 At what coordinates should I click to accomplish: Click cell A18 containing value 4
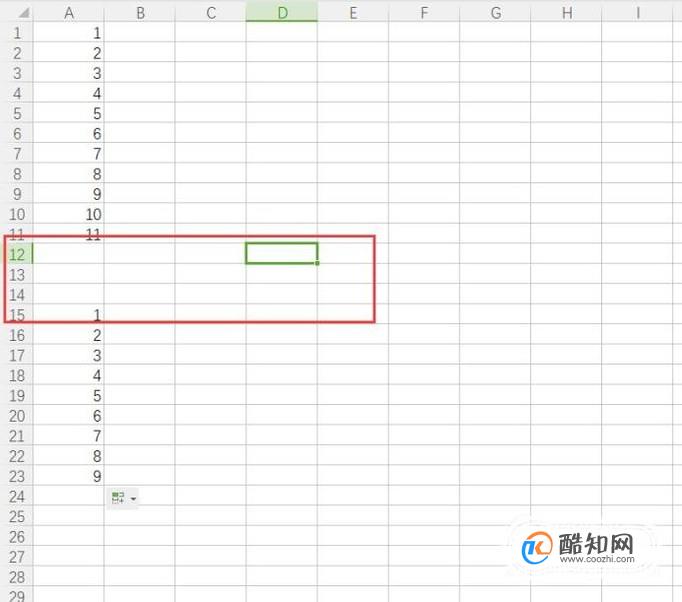click(x=69, y=375)
